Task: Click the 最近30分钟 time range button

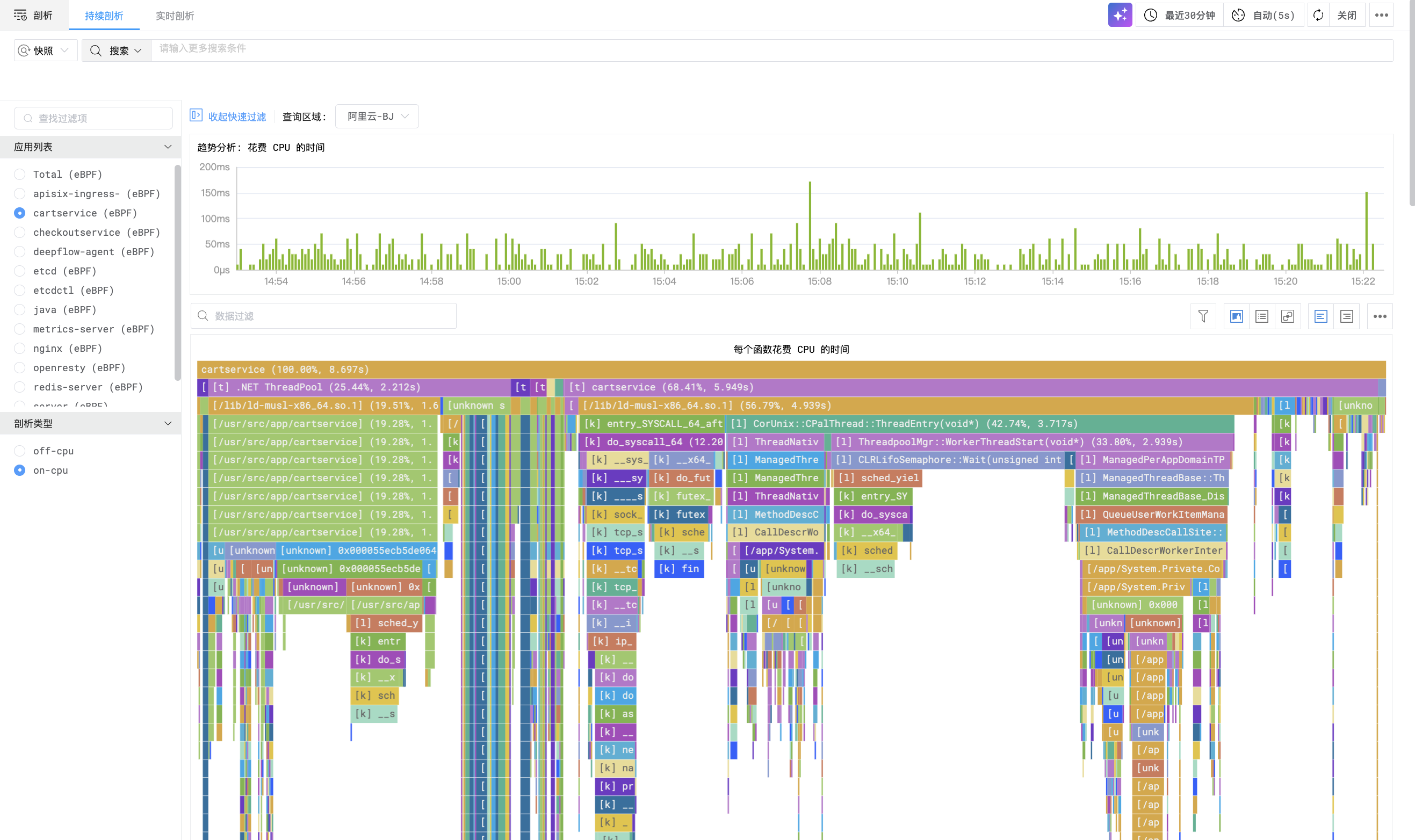Action: 1181,15
